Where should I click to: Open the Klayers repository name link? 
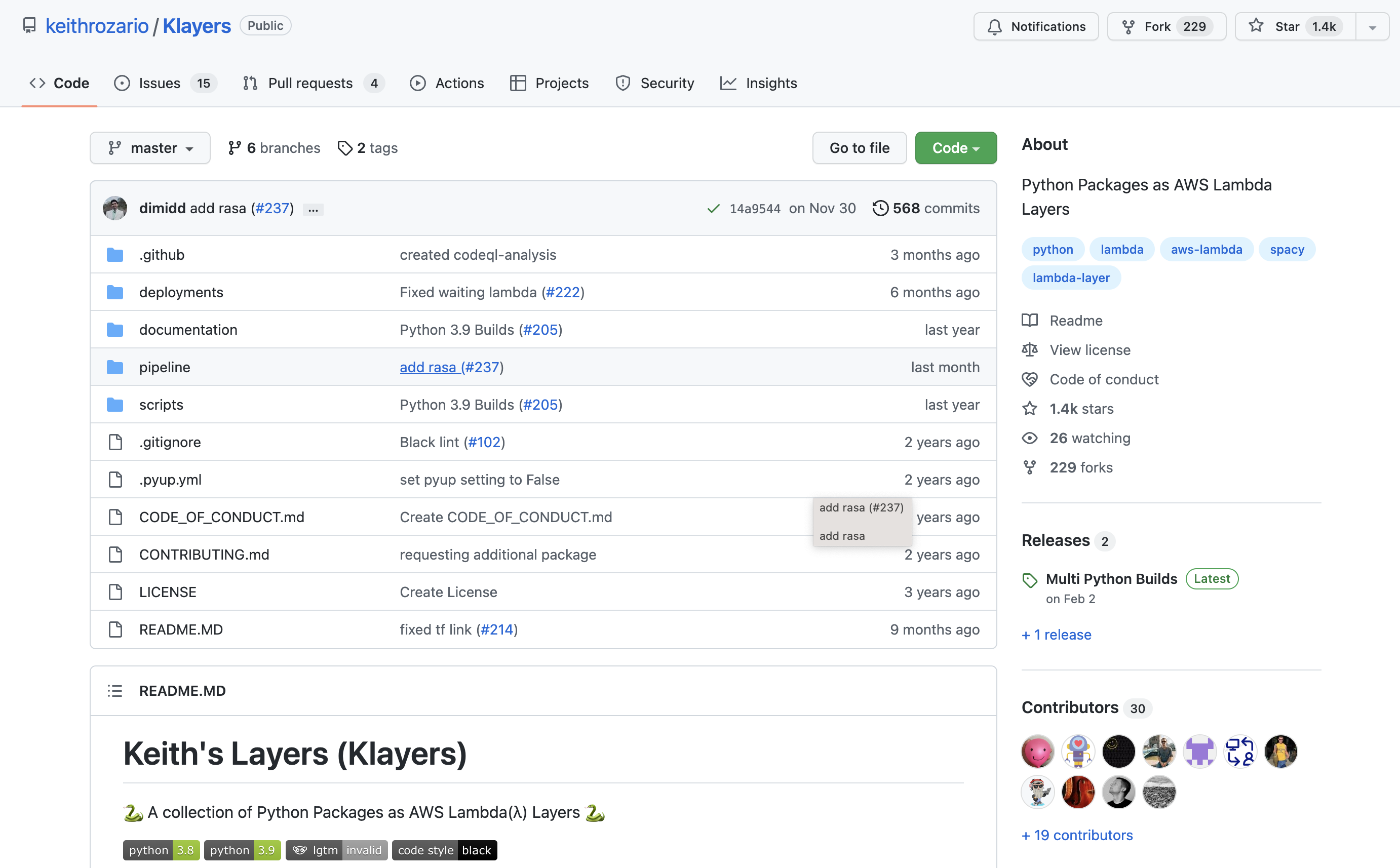point(197,26)
